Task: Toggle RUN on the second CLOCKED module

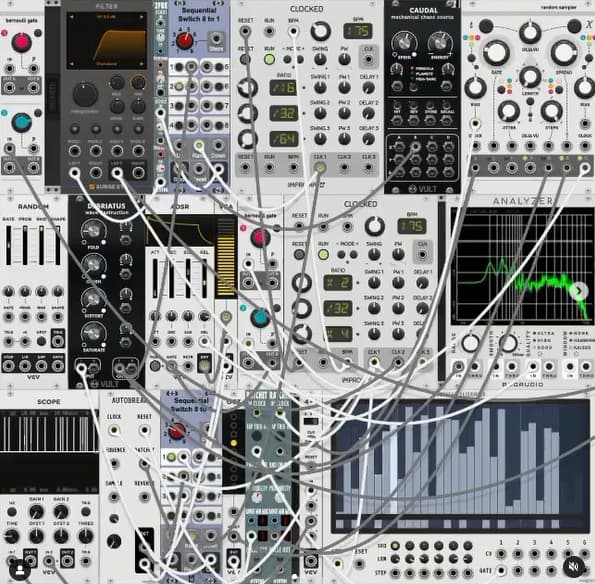Action: [x=323, y=254]
